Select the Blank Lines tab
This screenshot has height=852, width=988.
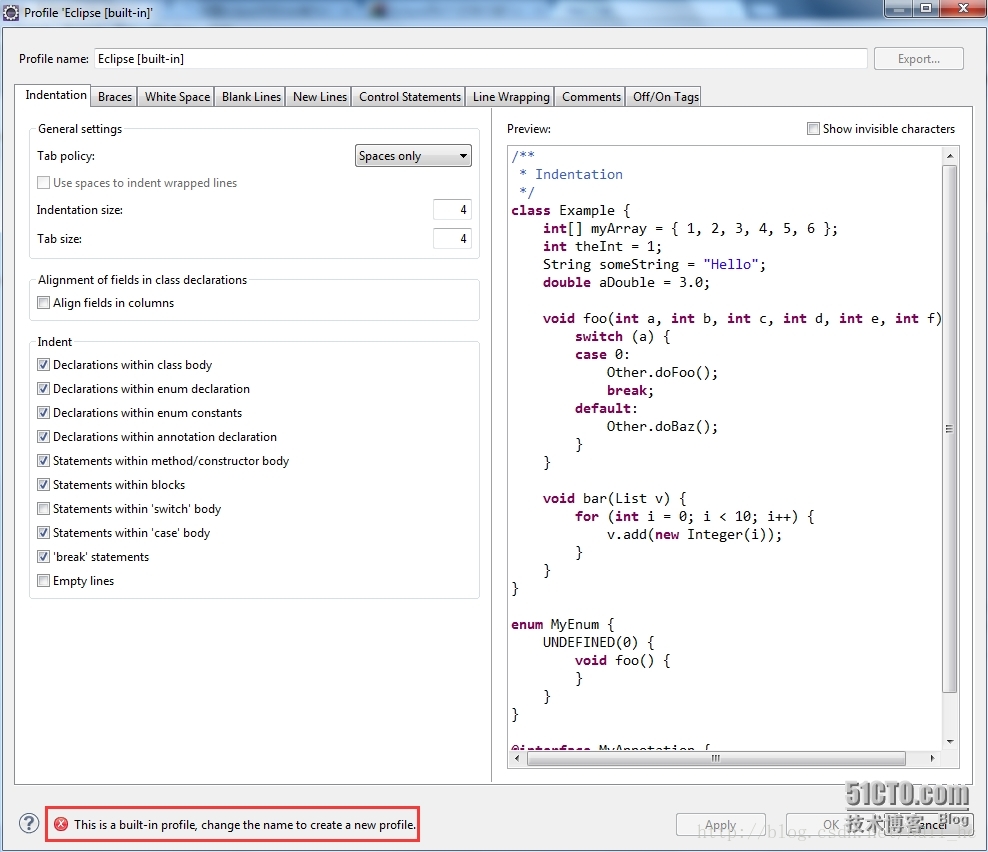click(251, 96)
